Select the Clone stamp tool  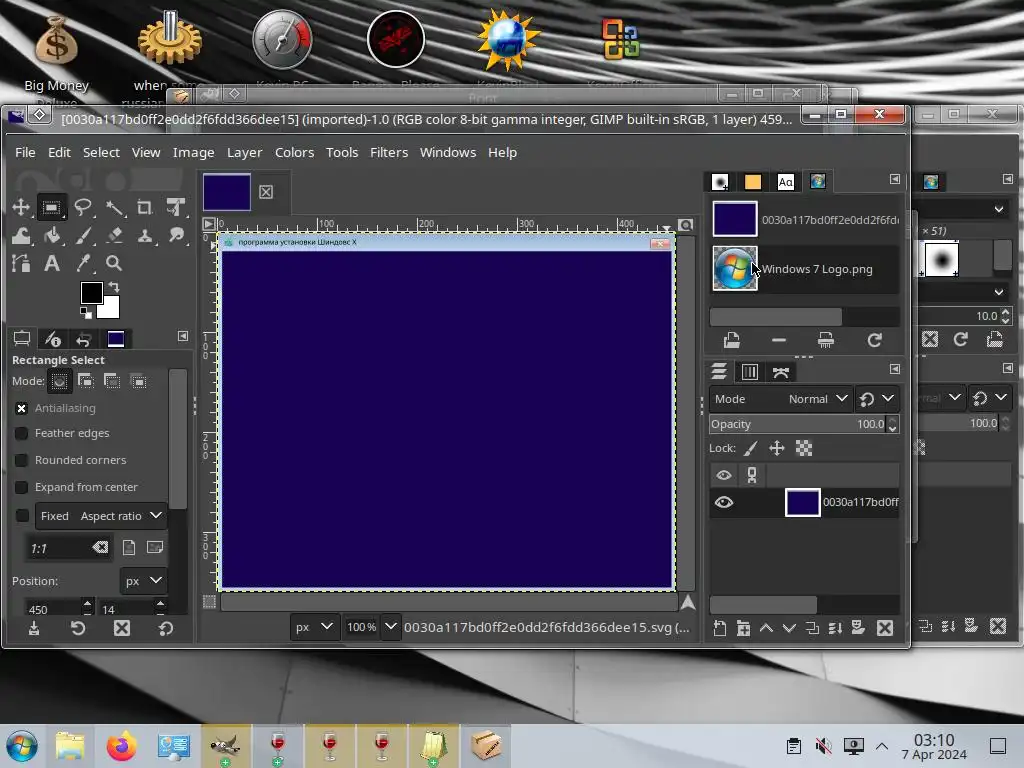point(144,236)
